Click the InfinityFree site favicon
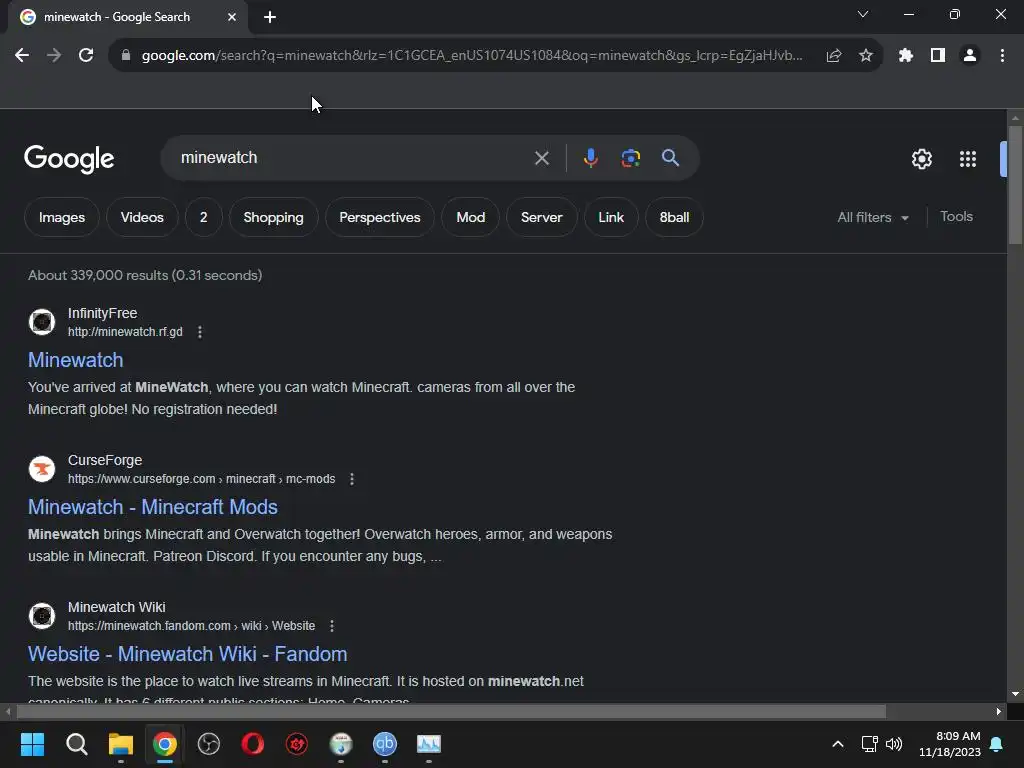The image size is (1024, 768). click(42, 322)
